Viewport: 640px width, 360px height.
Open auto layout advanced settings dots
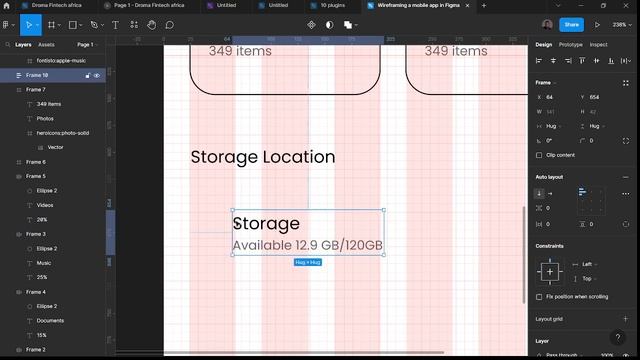625,194
